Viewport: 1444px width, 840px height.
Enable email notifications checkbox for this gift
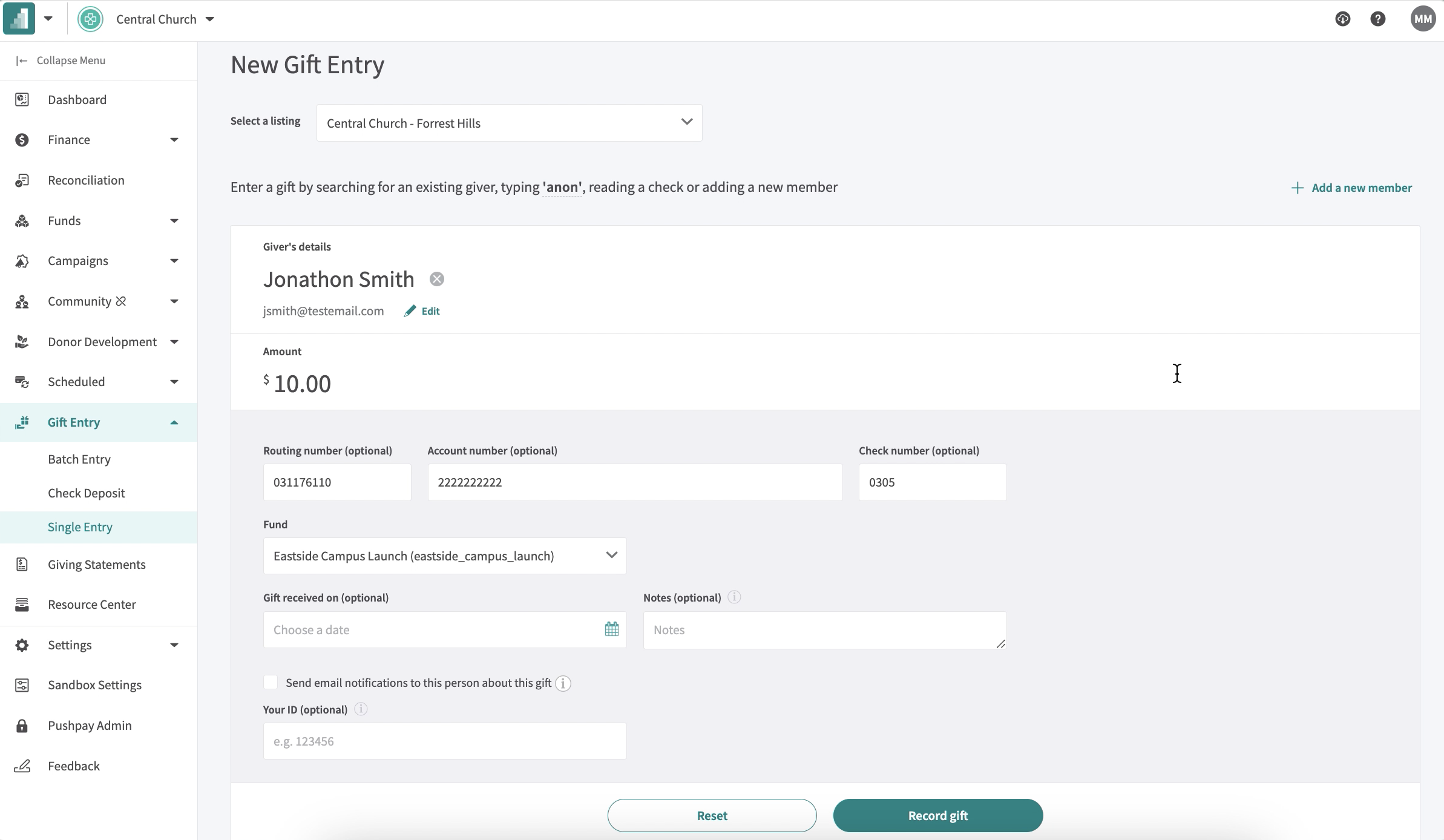pos(271,683)
